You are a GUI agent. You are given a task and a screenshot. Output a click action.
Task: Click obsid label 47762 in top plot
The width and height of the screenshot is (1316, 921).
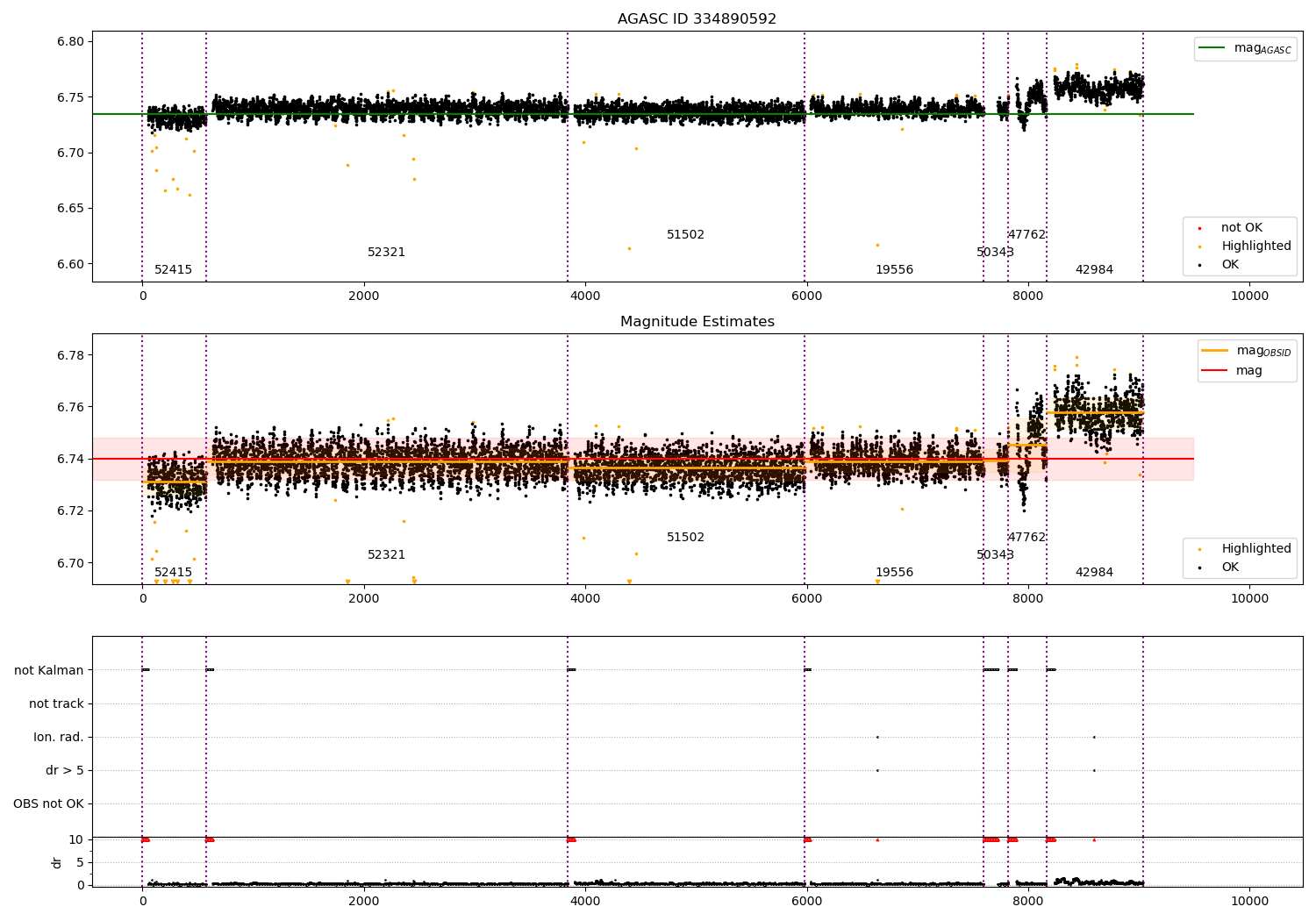[1026, 235]
